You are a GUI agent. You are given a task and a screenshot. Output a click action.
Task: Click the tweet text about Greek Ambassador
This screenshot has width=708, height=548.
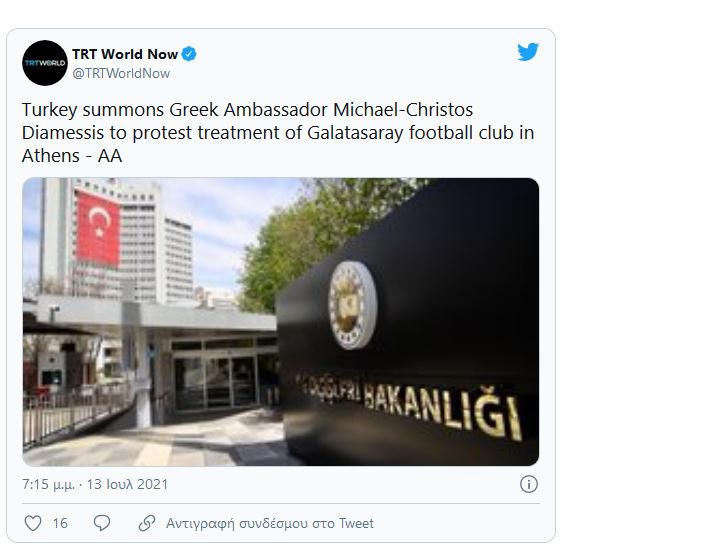(278, 133)
